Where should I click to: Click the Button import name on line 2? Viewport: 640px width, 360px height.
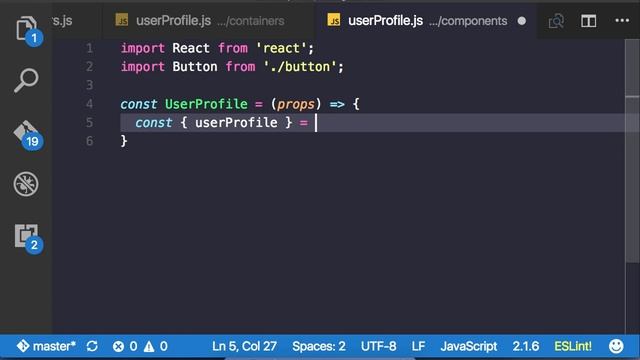pos(195,67)
